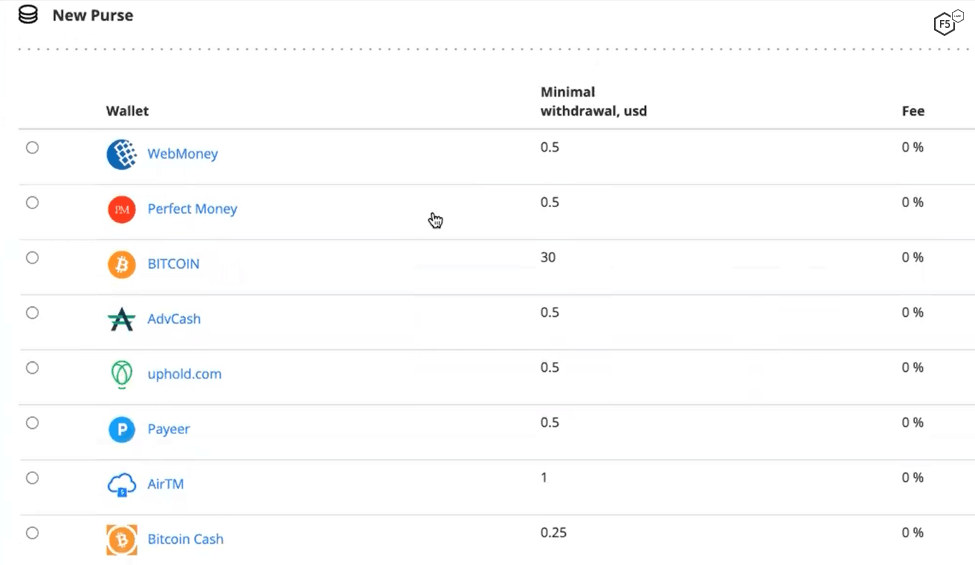Image resolution: width=975 pixels, height=565 pixels.
Task: Select the Payeer radio button
Action: pyautogui.click(x=33, y=423)
